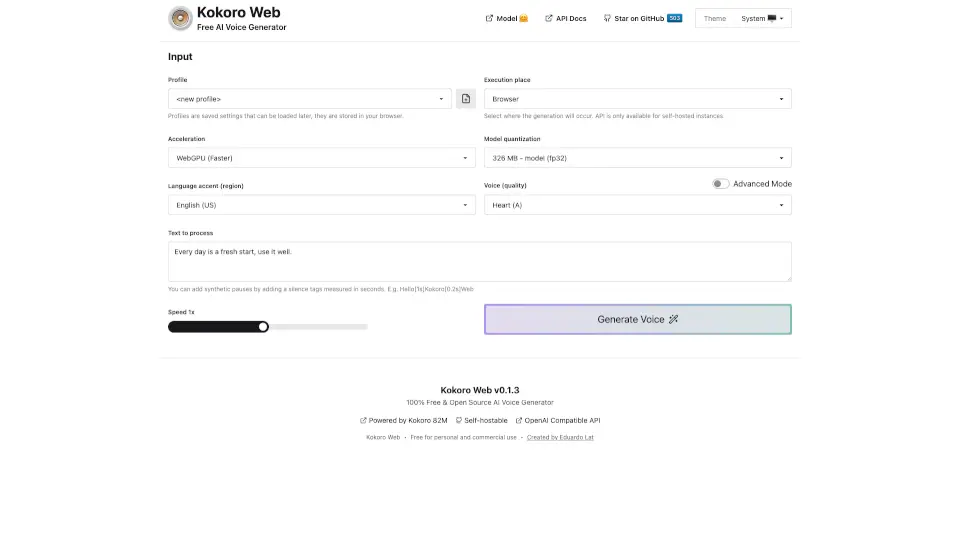This screenshot has height=540, width=960.
Task: Click the Kokoro Web logo icon
Action: point(181,18)
